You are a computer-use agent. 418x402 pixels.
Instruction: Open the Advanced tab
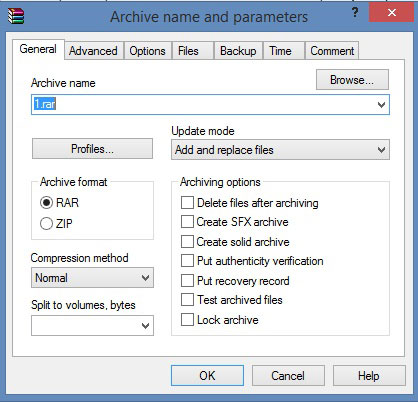[93, 51]
